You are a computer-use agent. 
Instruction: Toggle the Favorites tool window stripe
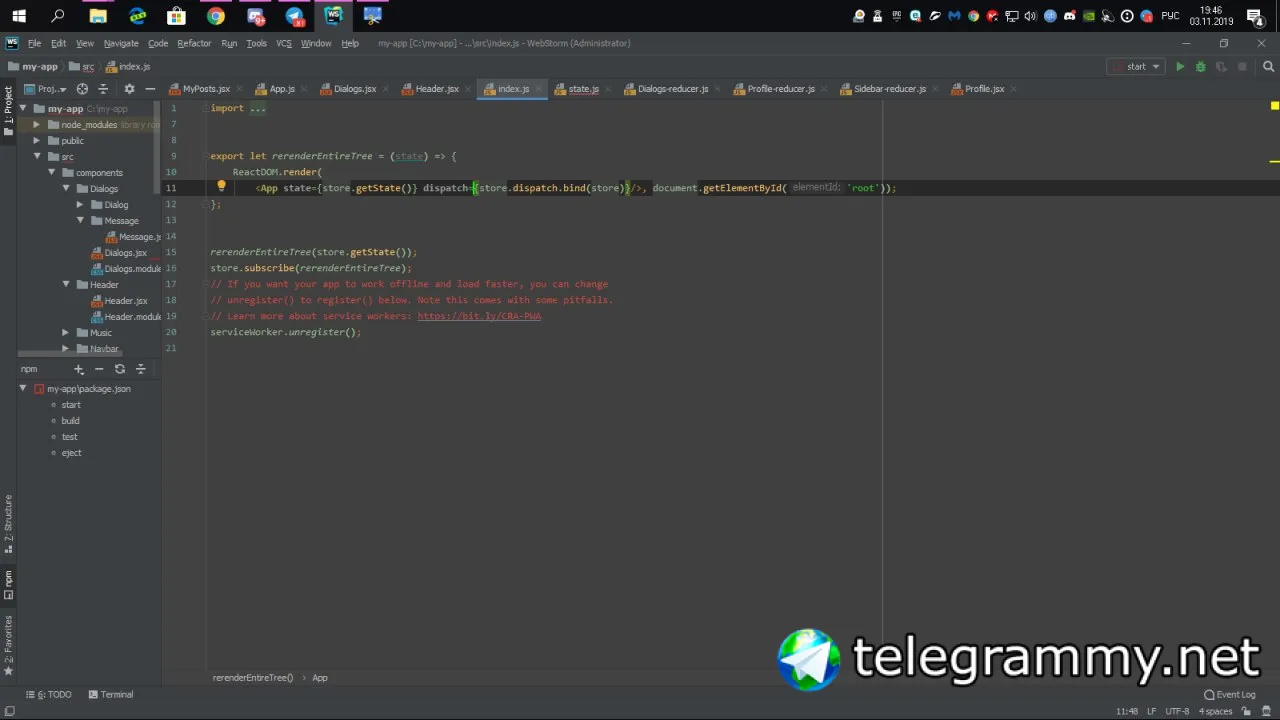click(x=8, y=645)
